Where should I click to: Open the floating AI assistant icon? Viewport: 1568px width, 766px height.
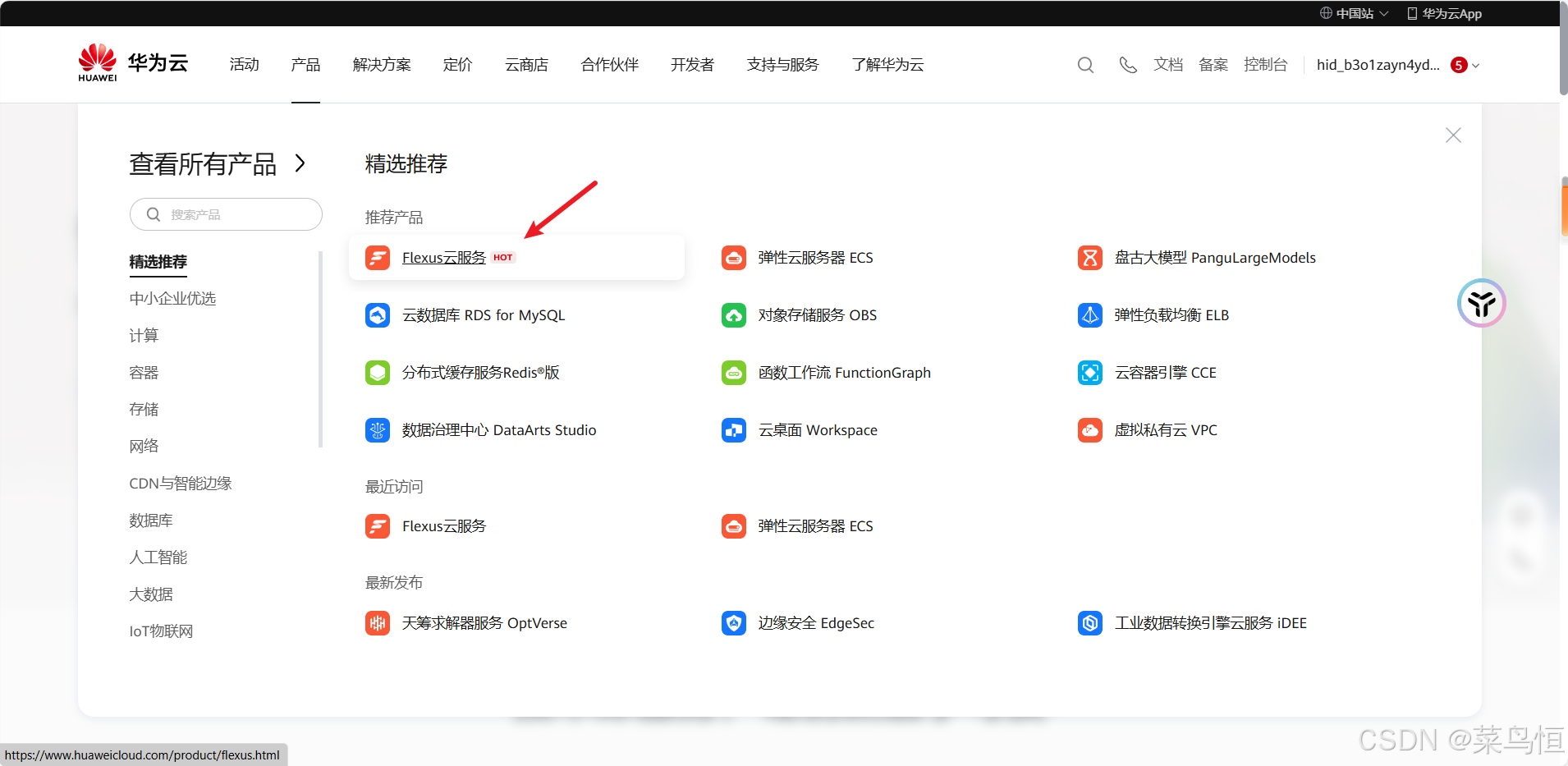1480,302
